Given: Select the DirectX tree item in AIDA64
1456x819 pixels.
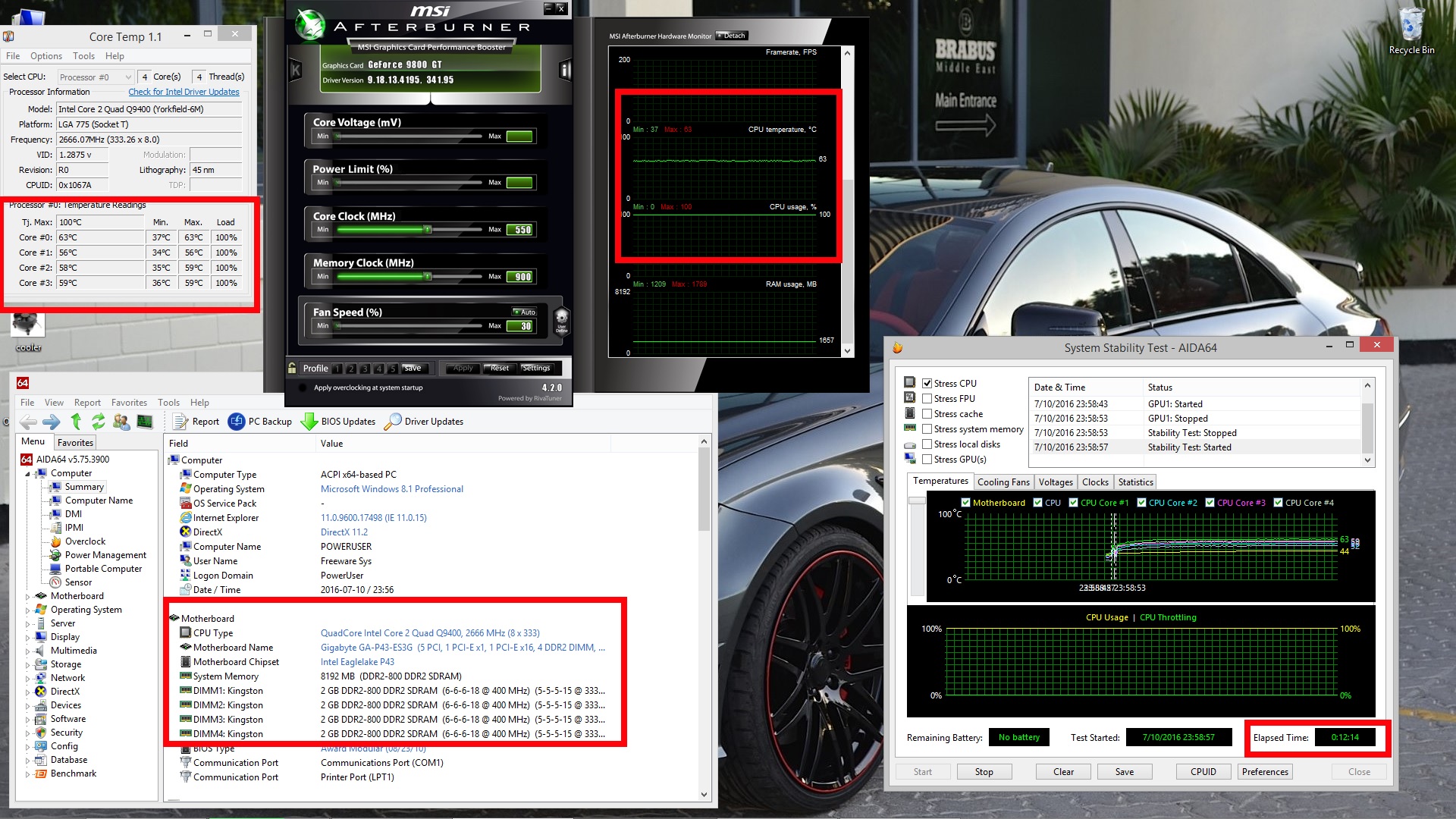Looking at the screenshot, I should pos(64,692).
